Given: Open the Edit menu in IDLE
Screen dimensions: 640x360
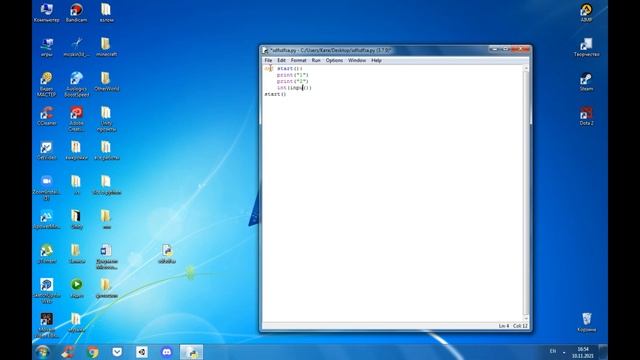Looking at the screenshot, I should coord(281,60).
